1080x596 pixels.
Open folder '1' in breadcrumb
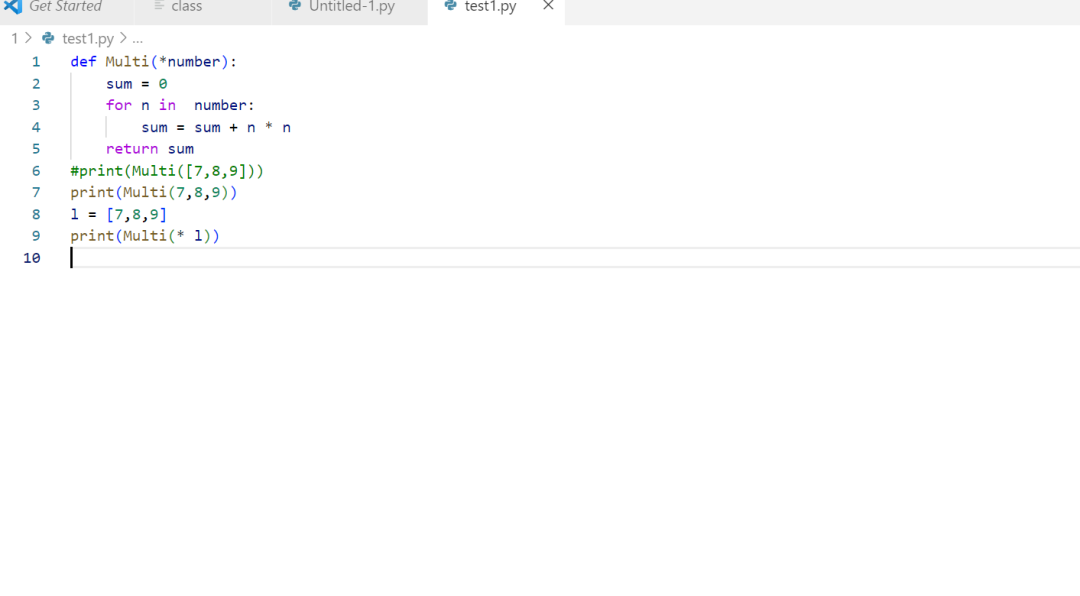pos(14,39)
